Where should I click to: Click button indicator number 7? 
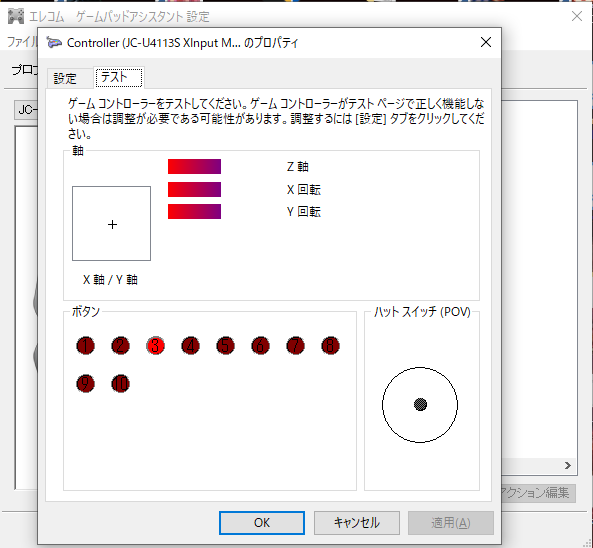pyautogui.click(x=295, y=345)
